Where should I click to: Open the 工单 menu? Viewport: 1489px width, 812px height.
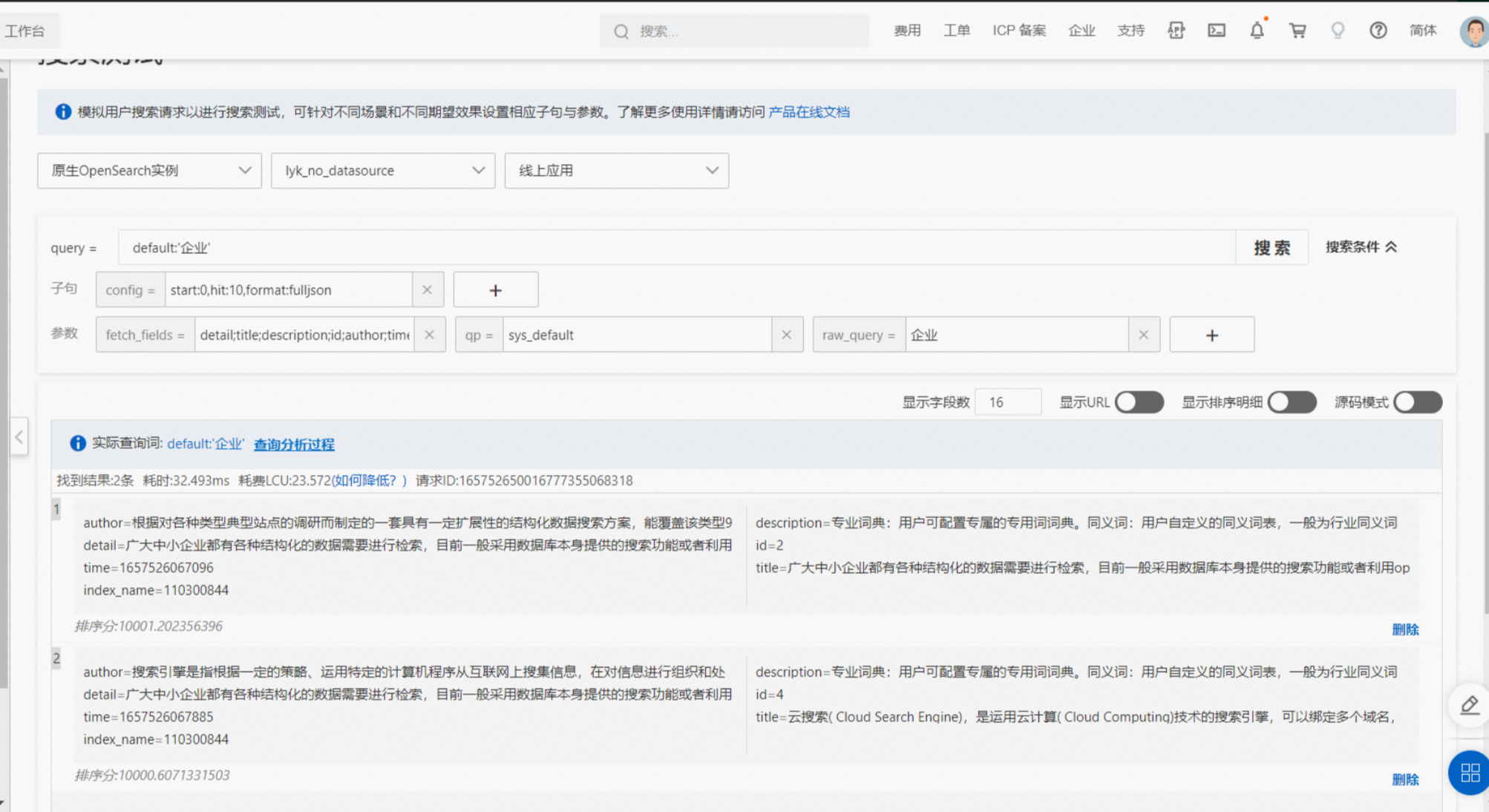click(x=957, y=30)
